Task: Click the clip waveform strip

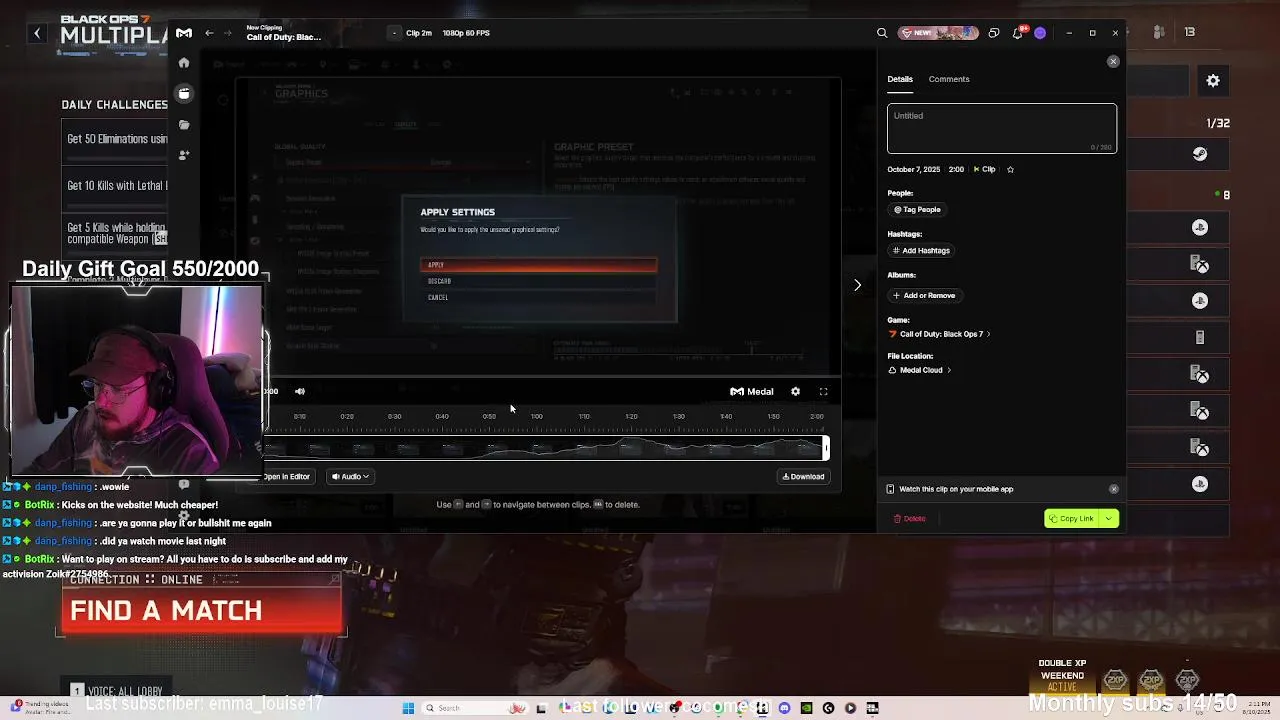Action: (x=545, y=448)
